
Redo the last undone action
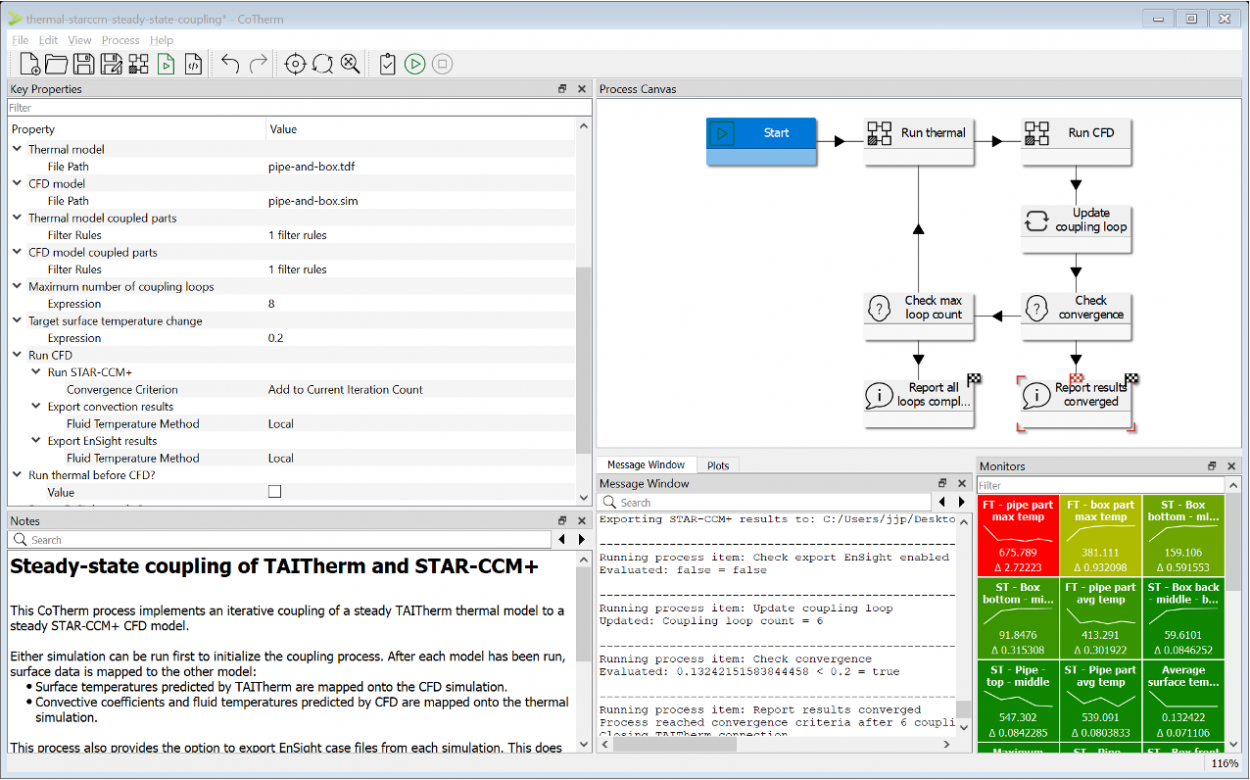pyautogui.click(x=258, y=64)
